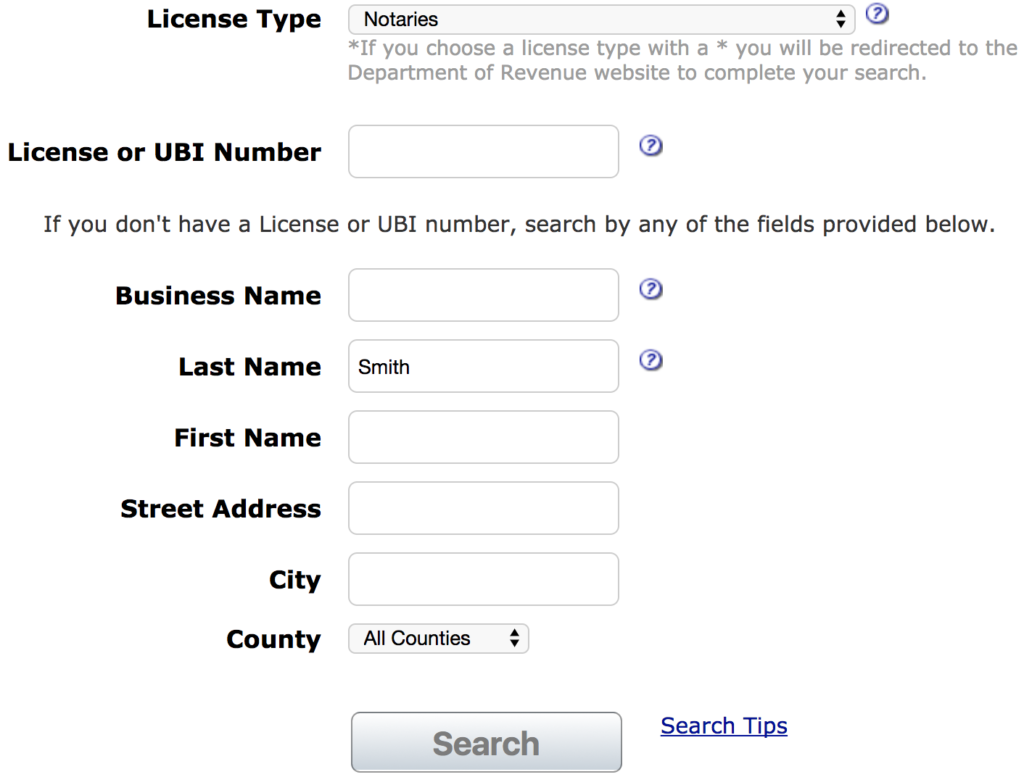Show the Business Name help tooltip icon
Screen dimensions: 1024x777
[x=651, y=290]
